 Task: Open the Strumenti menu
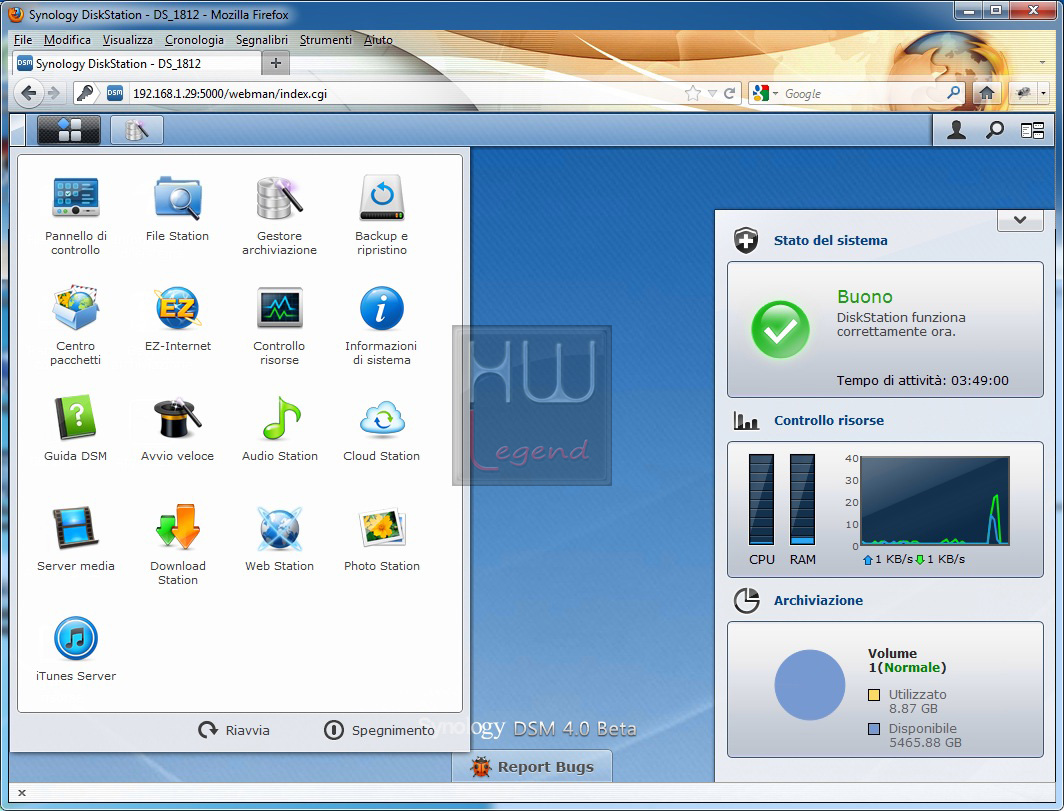(326, 40)
